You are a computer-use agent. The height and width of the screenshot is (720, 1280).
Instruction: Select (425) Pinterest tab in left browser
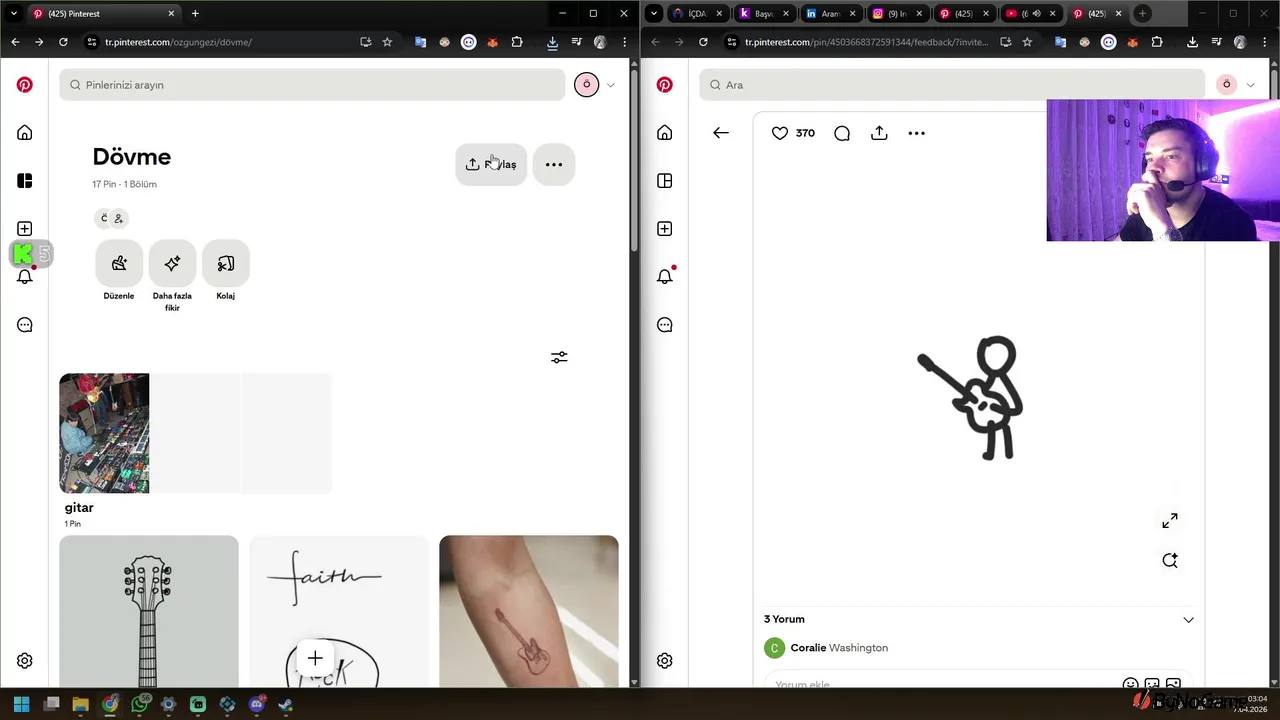coord(103,14)
